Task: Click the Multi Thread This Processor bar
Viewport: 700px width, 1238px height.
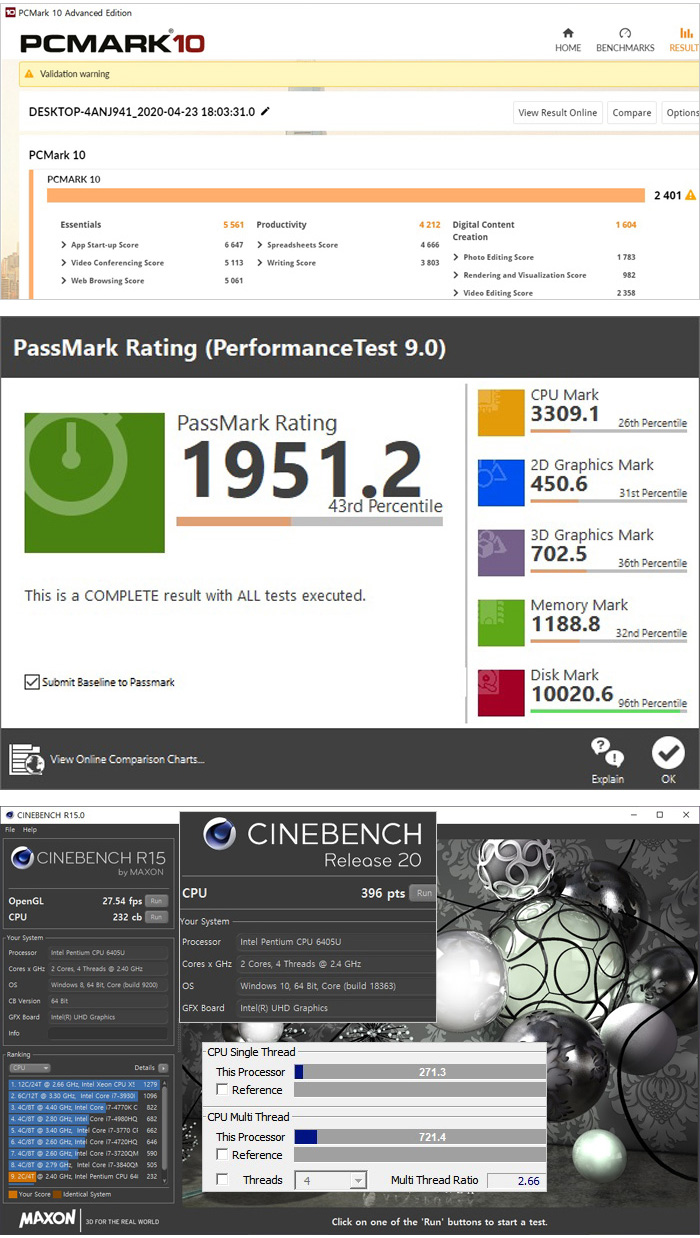Action: pyautogui.click(x=420, y=1137)
